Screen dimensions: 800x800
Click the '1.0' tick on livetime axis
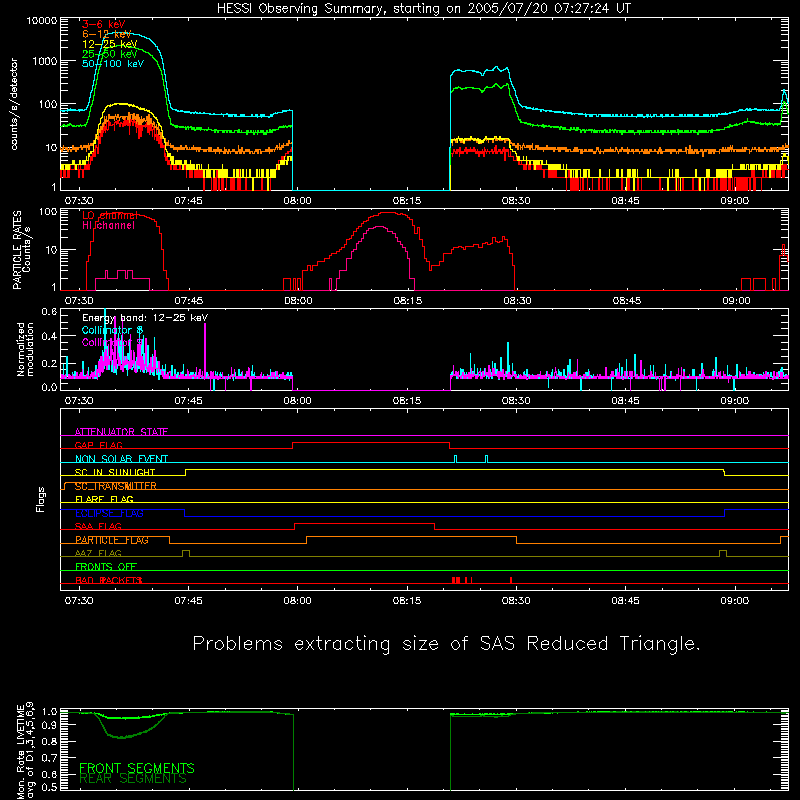[49, 712]
